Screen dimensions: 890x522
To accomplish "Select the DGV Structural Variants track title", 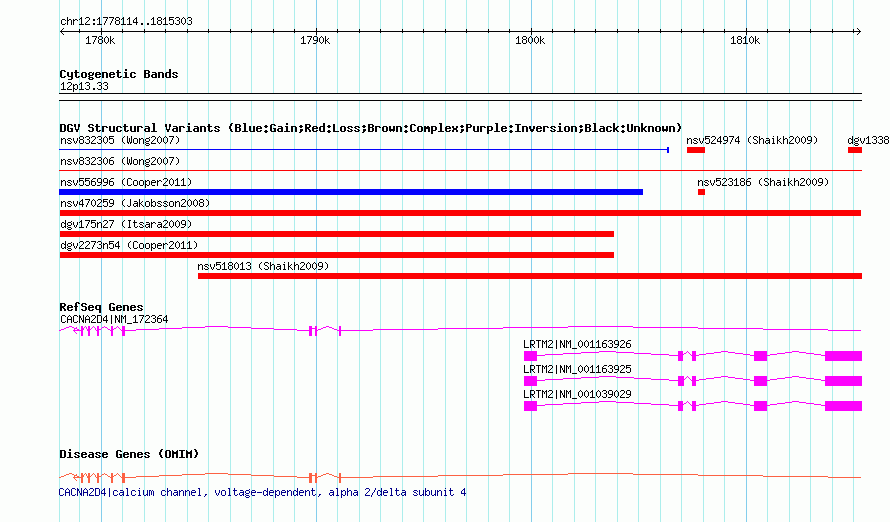I will (x=371, y=128).
